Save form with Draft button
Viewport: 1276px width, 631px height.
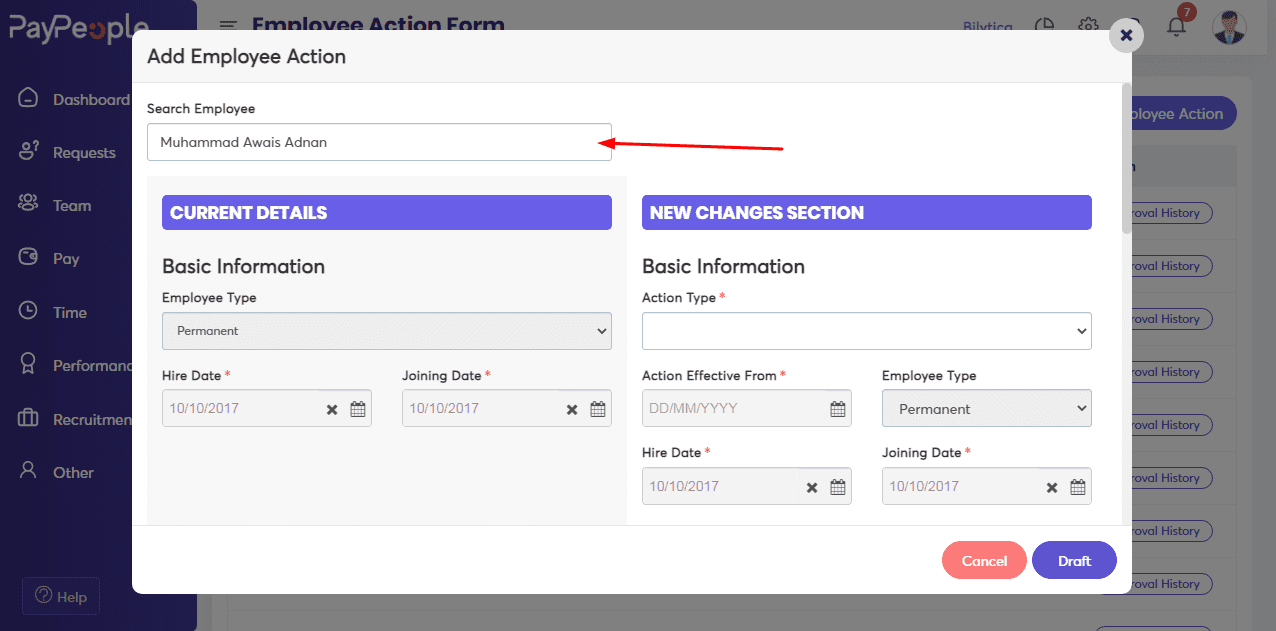click(1074, 561)
